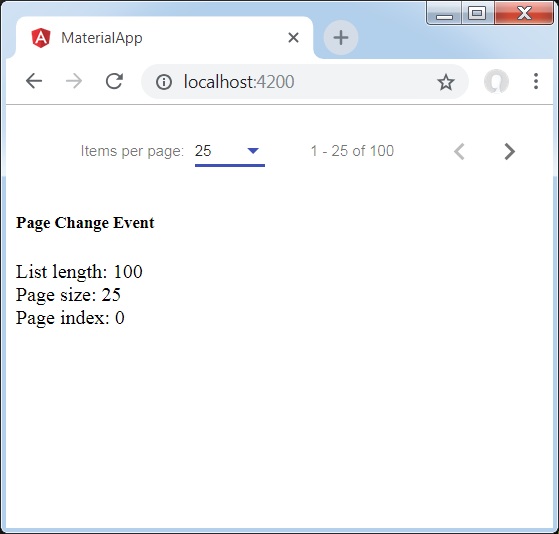Click the browser forward arrow
This screenshot has width=559, height=534.
coord(74,81)
